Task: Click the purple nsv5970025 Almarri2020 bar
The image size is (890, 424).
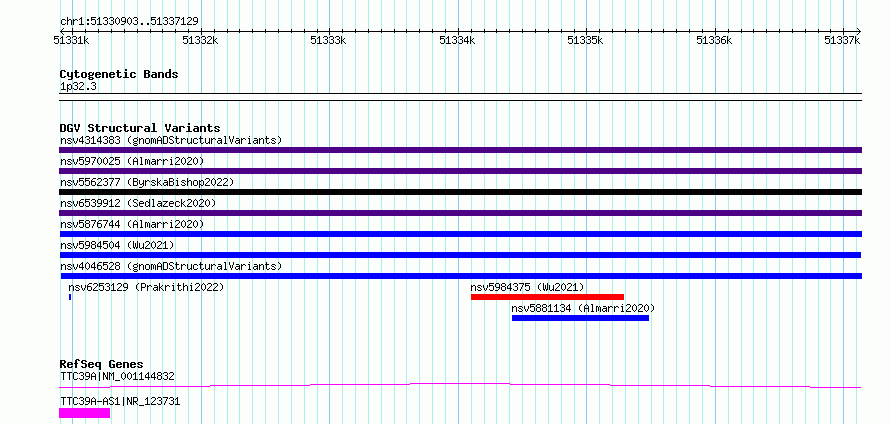Action: click(460, 171)
